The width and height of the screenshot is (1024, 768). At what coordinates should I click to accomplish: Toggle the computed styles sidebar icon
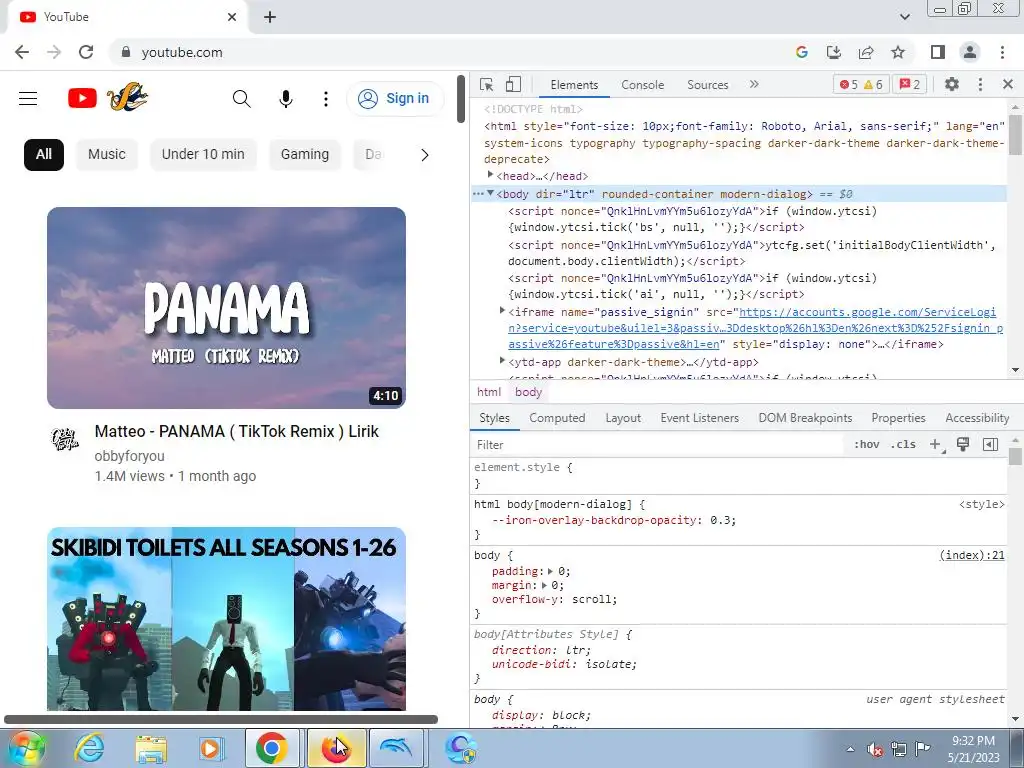990,445
